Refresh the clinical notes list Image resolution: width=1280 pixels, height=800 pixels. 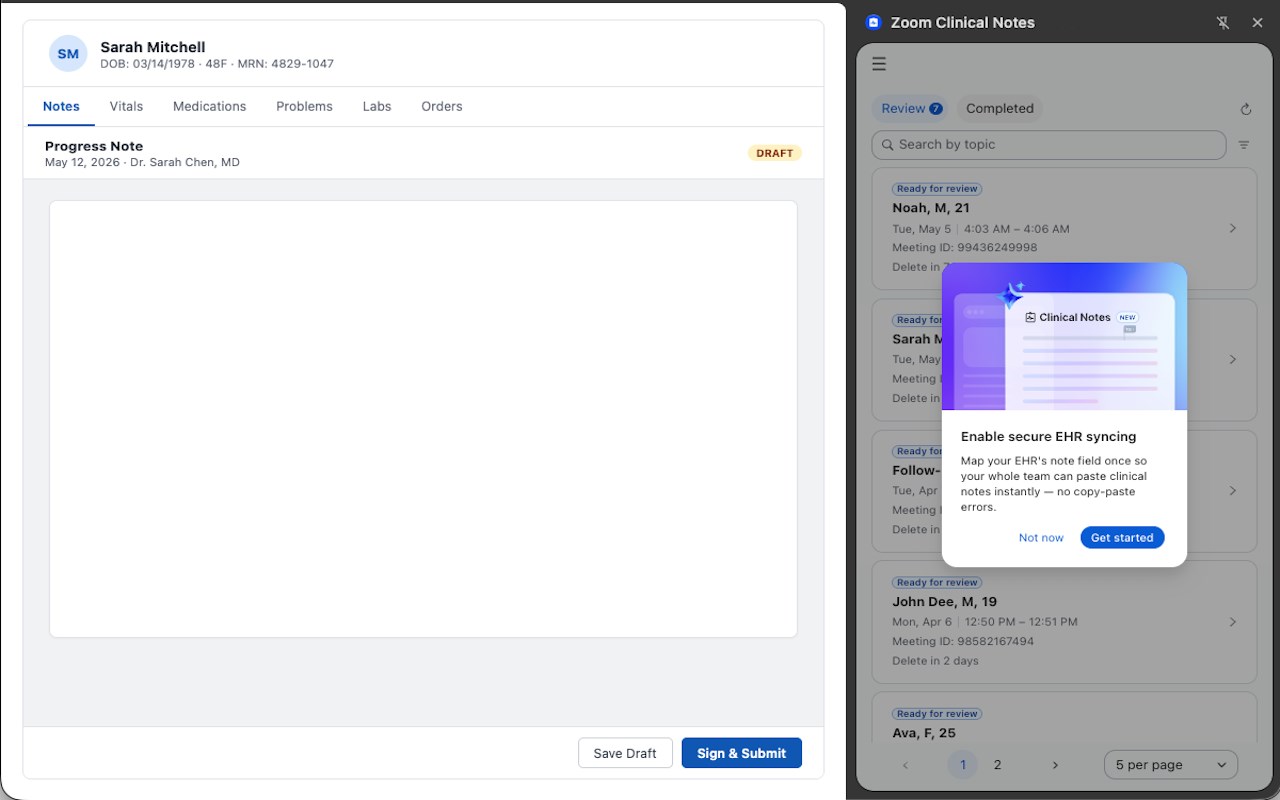point(1246,109)
